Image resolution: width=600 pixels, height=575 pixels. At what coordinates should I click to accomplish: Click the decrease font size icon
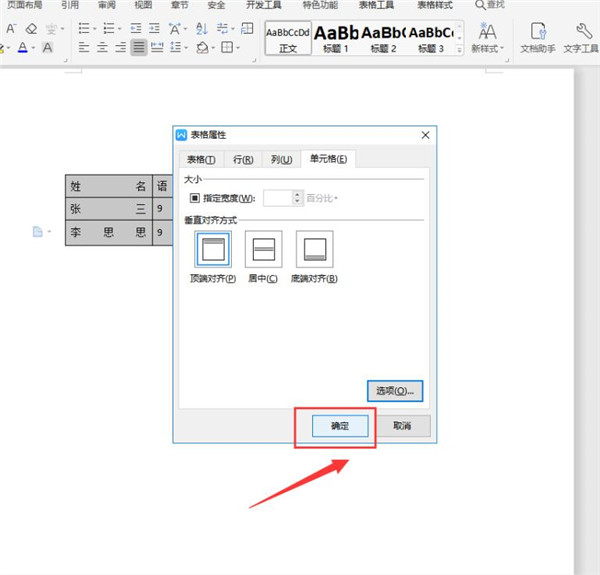click(11, 29)
